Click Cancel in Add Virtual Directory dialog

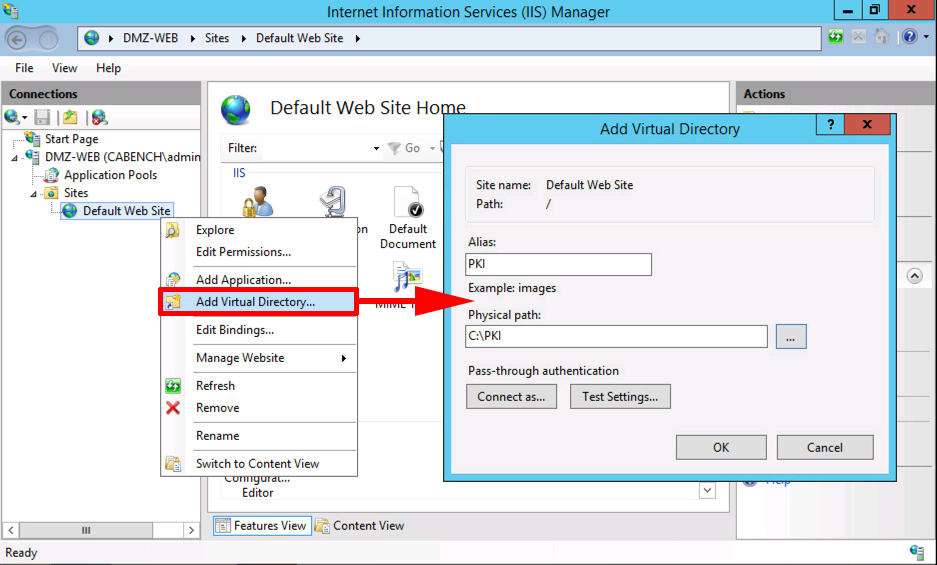tap(825, 447)
